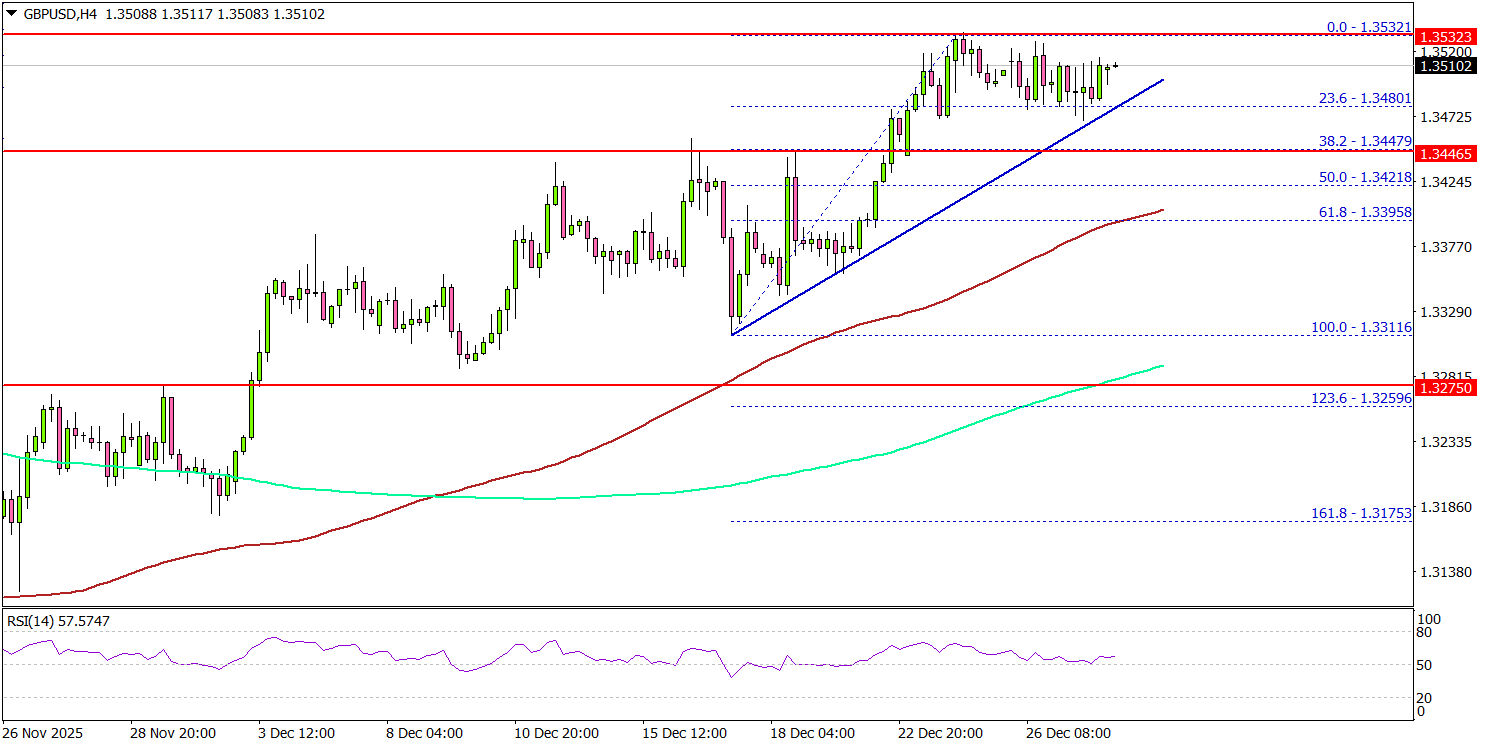Viewport: 1485px width, 747px height.
Task: Select the 61.8 - 1.33958 Fibonacci label
Action: point(1366,211)
